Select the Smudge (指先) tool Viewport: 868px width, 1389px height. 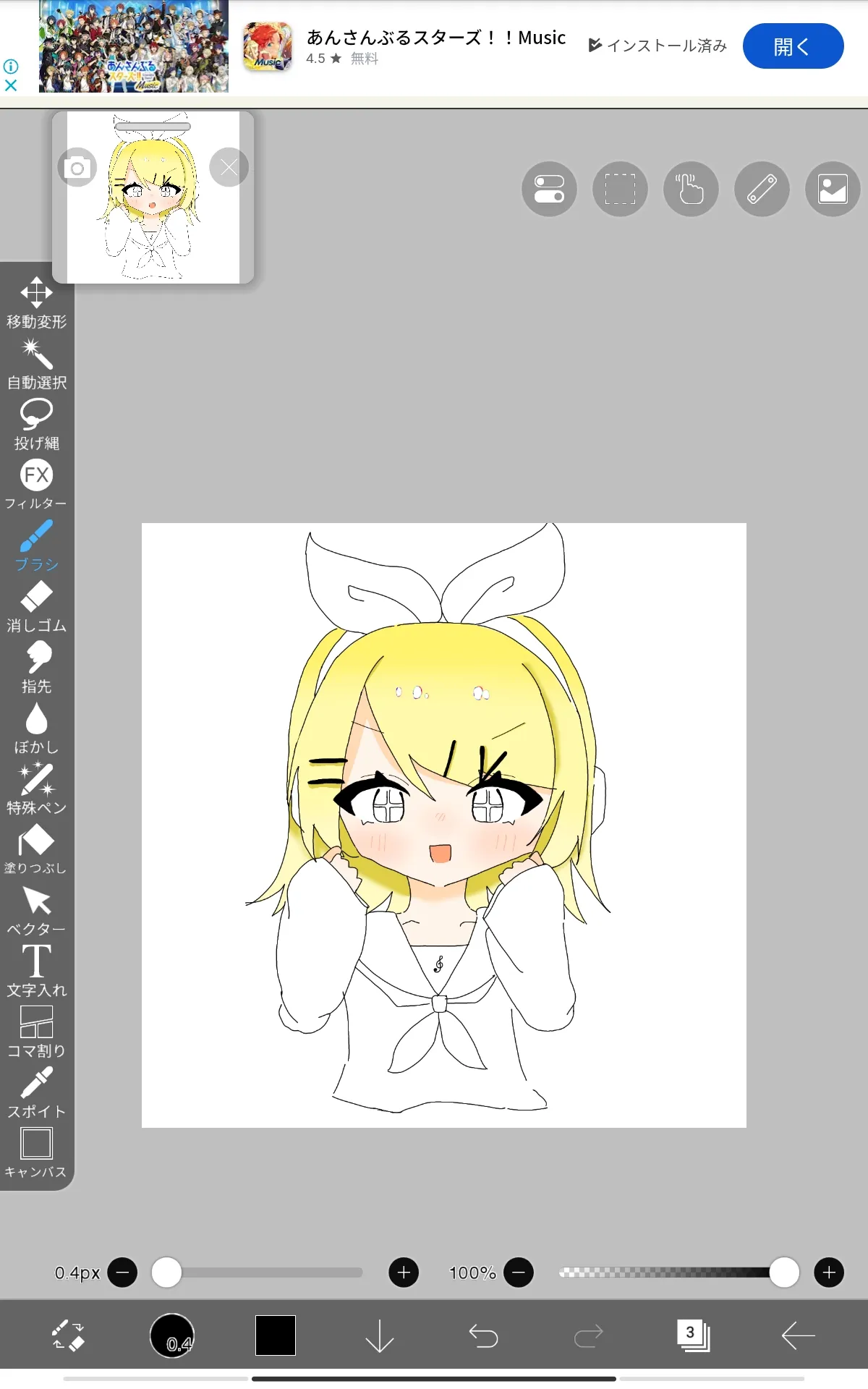click(36, 667)
